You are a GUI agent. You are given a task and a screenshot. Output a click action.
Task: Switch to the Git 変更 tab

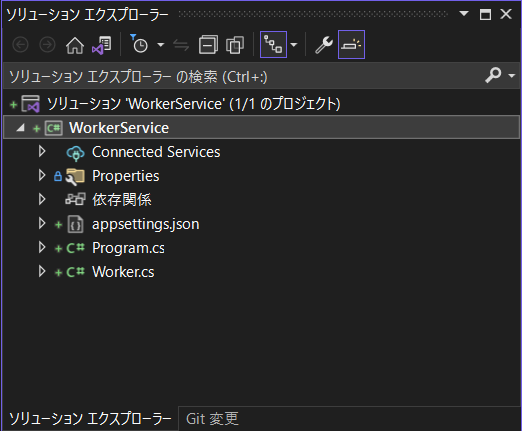pos(212,419)
